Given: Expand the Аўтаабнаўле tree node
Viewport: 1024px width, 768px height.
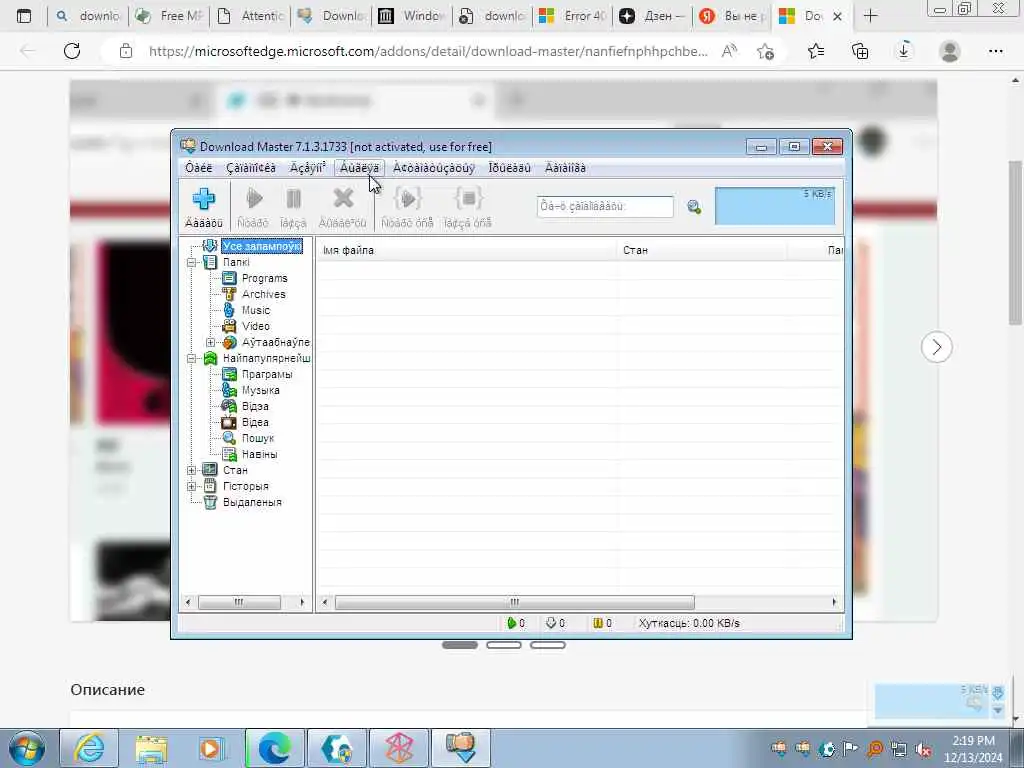Looking at the screenshot, I should [x=210, y=342].
